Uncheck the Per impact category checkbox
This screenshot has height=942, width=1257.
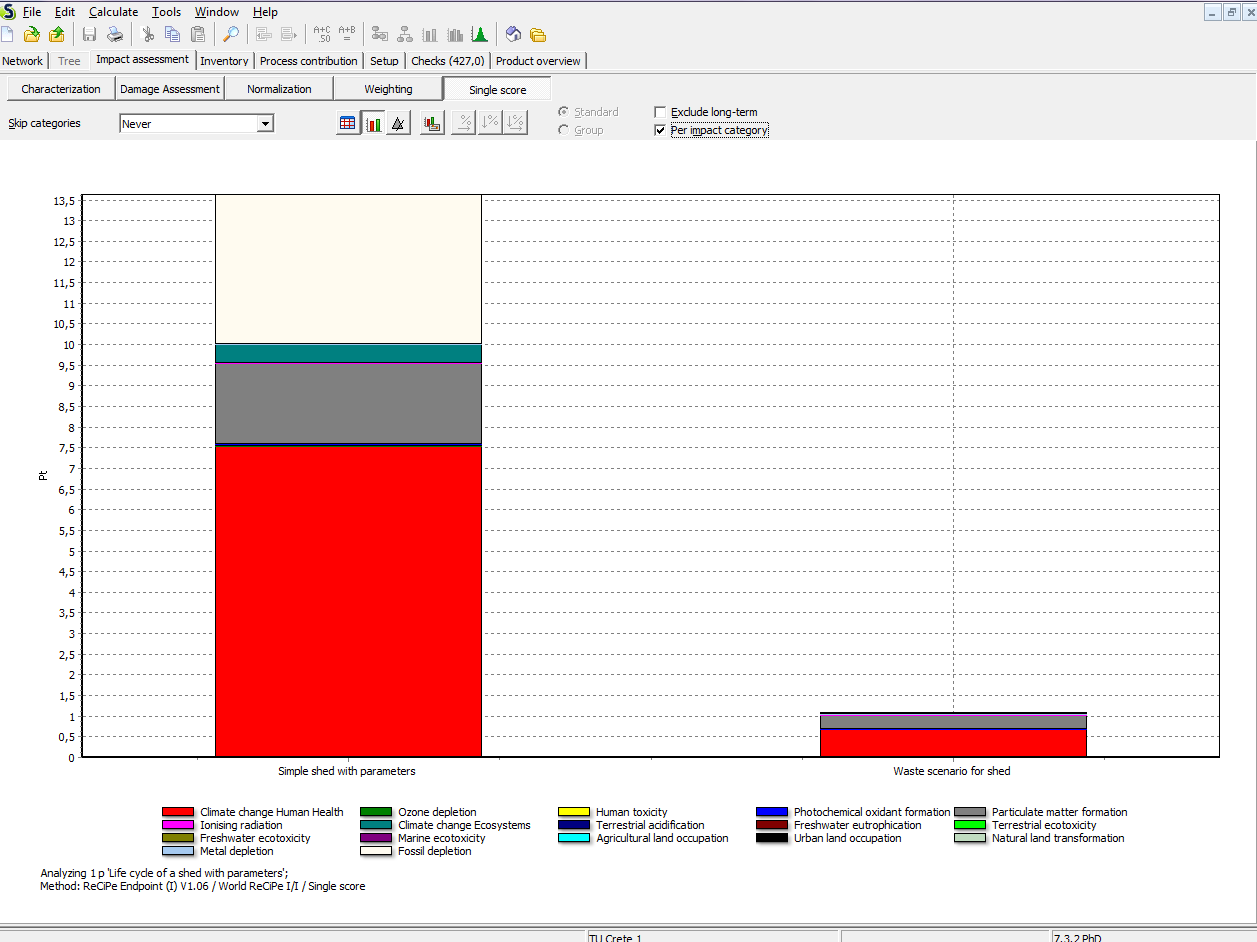pyautogui.click(x=660, y=130)
